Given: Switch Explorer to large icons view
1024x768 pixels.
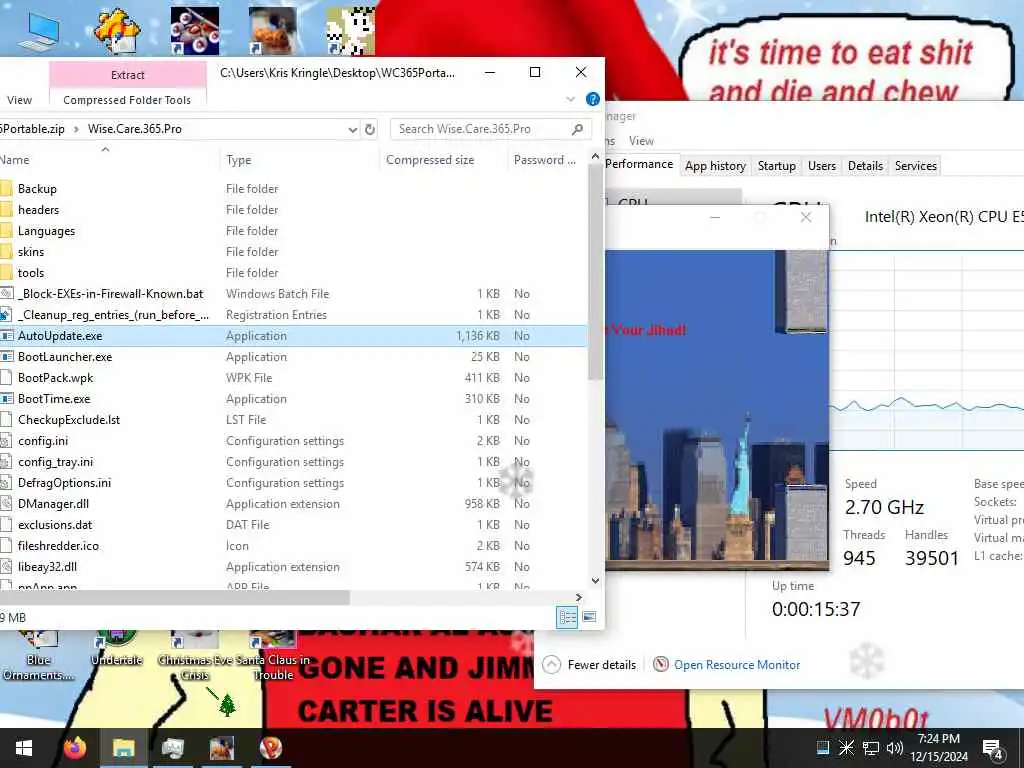Looking at the screenshot, I should [589, 617].
